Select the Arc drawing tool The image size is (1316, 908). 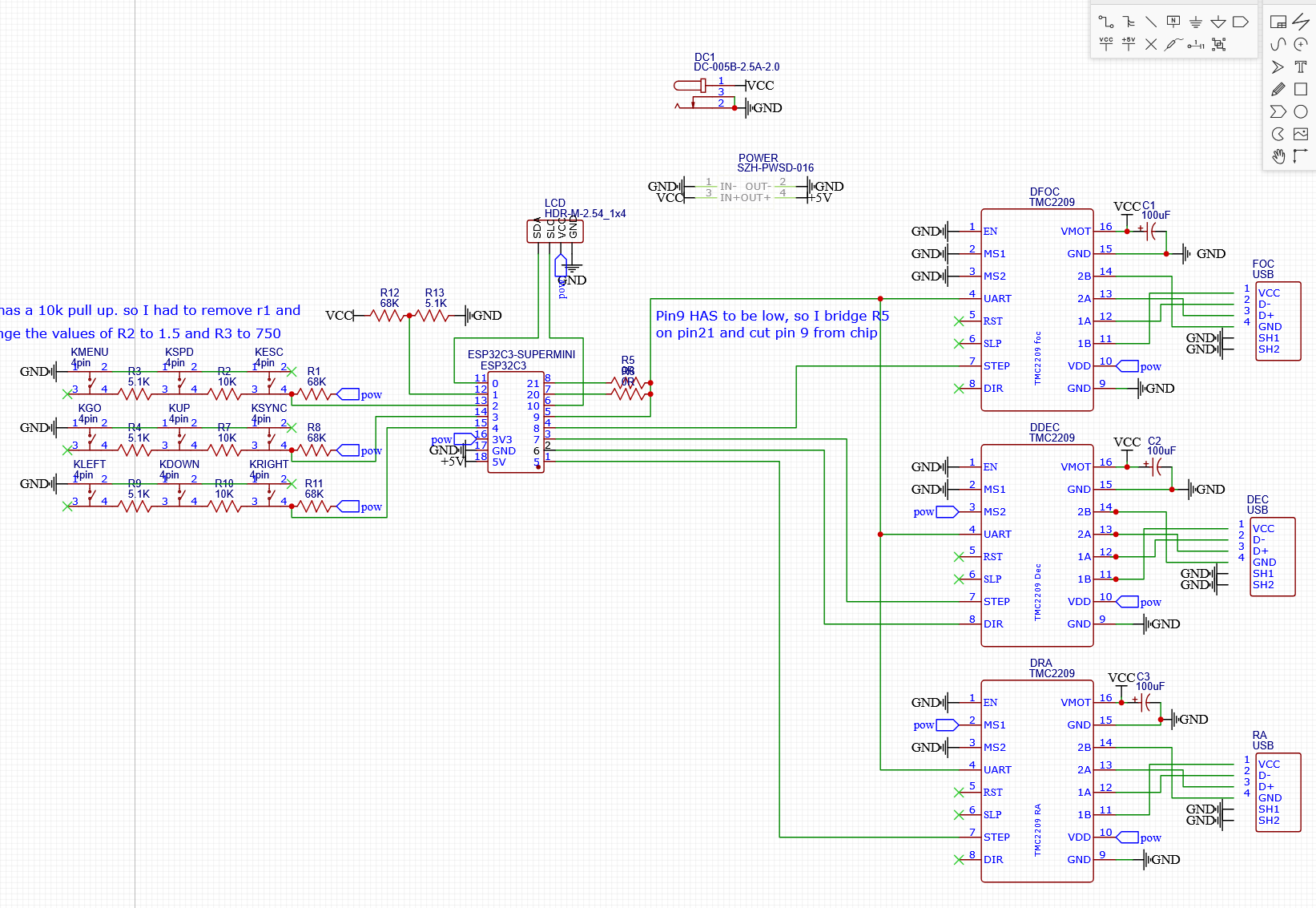1301,44
